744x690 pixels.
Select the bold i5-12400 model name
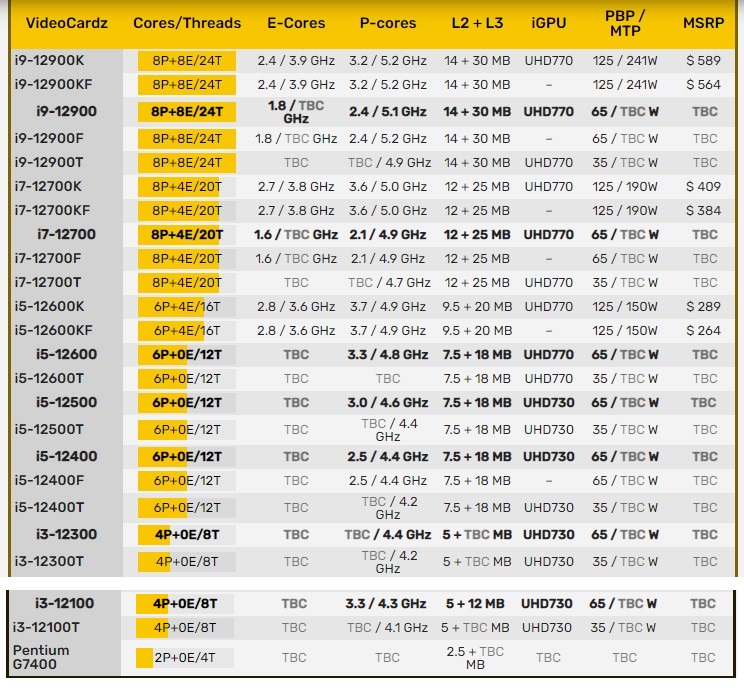tap(66, 456)
